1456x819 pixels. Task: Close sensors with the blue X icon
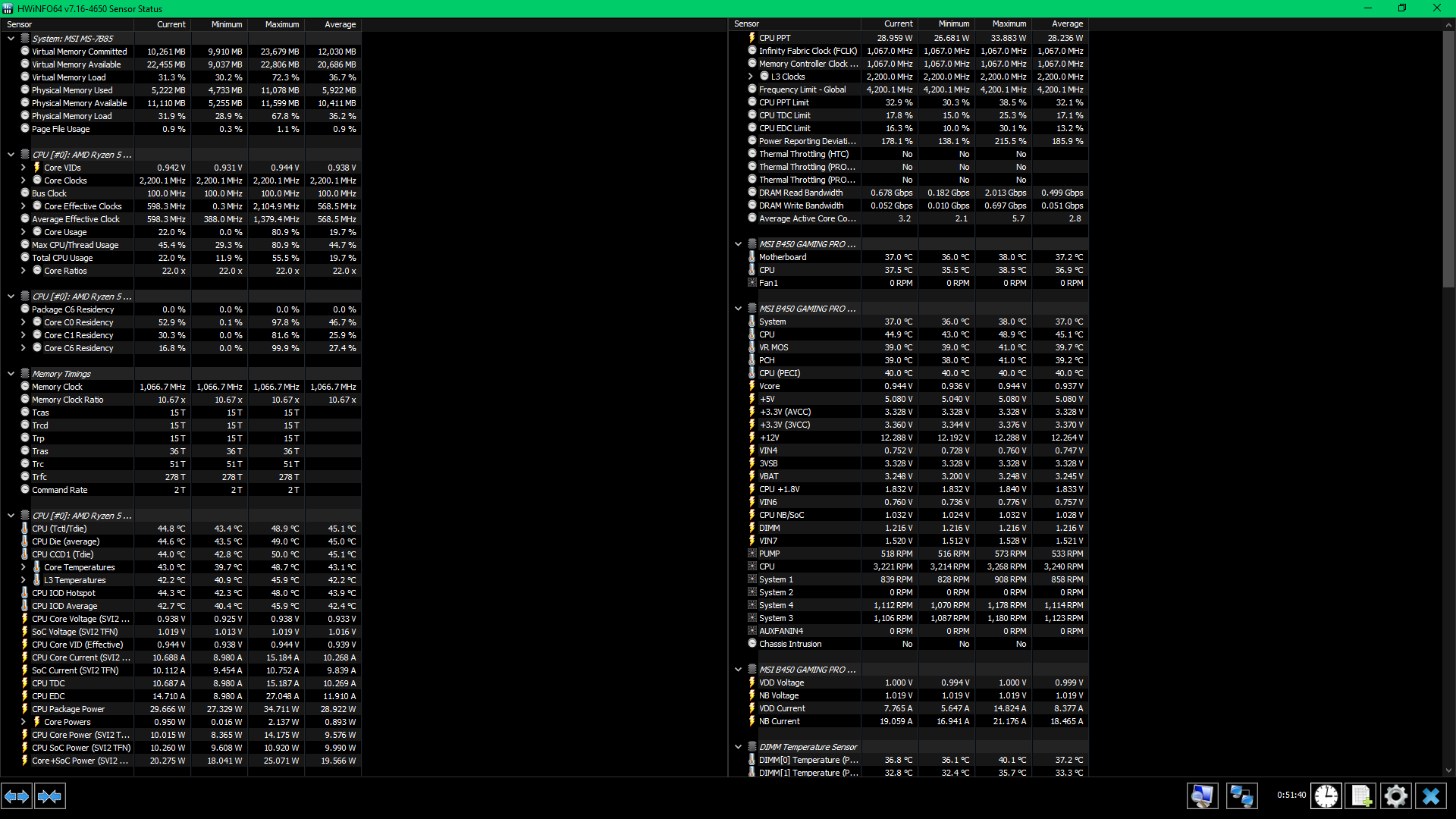pos(1431,796)
